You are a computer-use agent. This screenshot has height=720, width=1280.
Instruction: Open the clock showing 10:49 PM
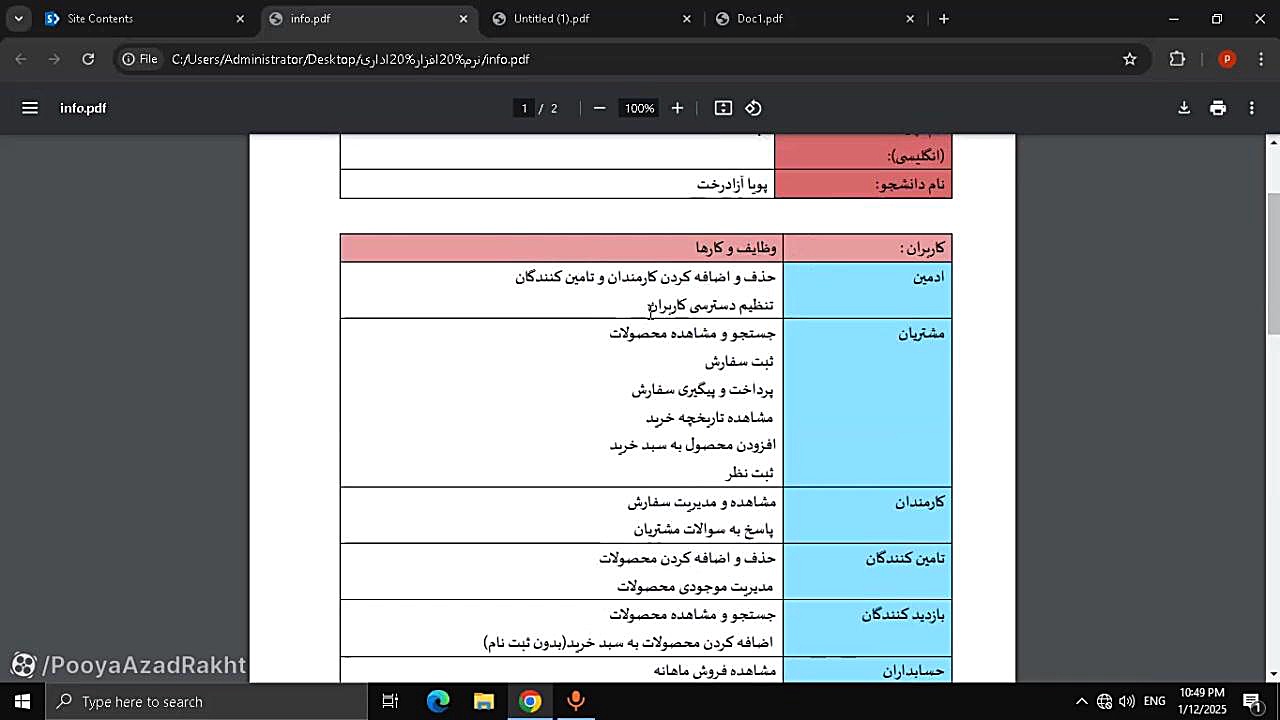point(1202,701)
